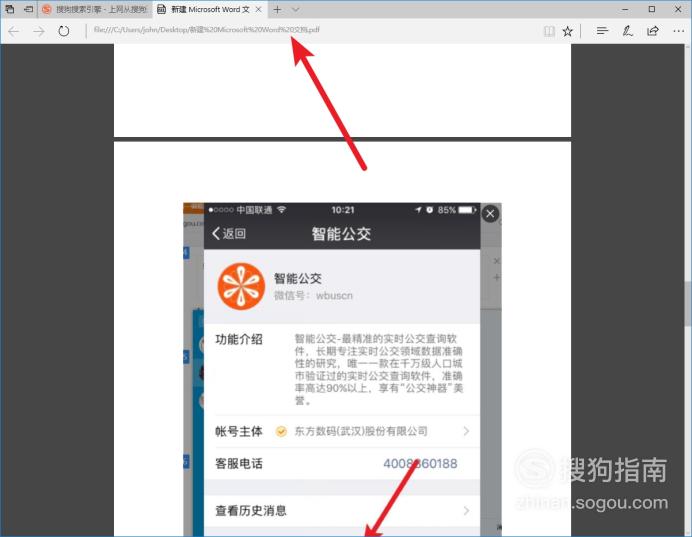The width and height of the screenshot is (692, 537).
Task: Click 东方数码(武汉)股份有限公司 text
Action: [361, 431]
